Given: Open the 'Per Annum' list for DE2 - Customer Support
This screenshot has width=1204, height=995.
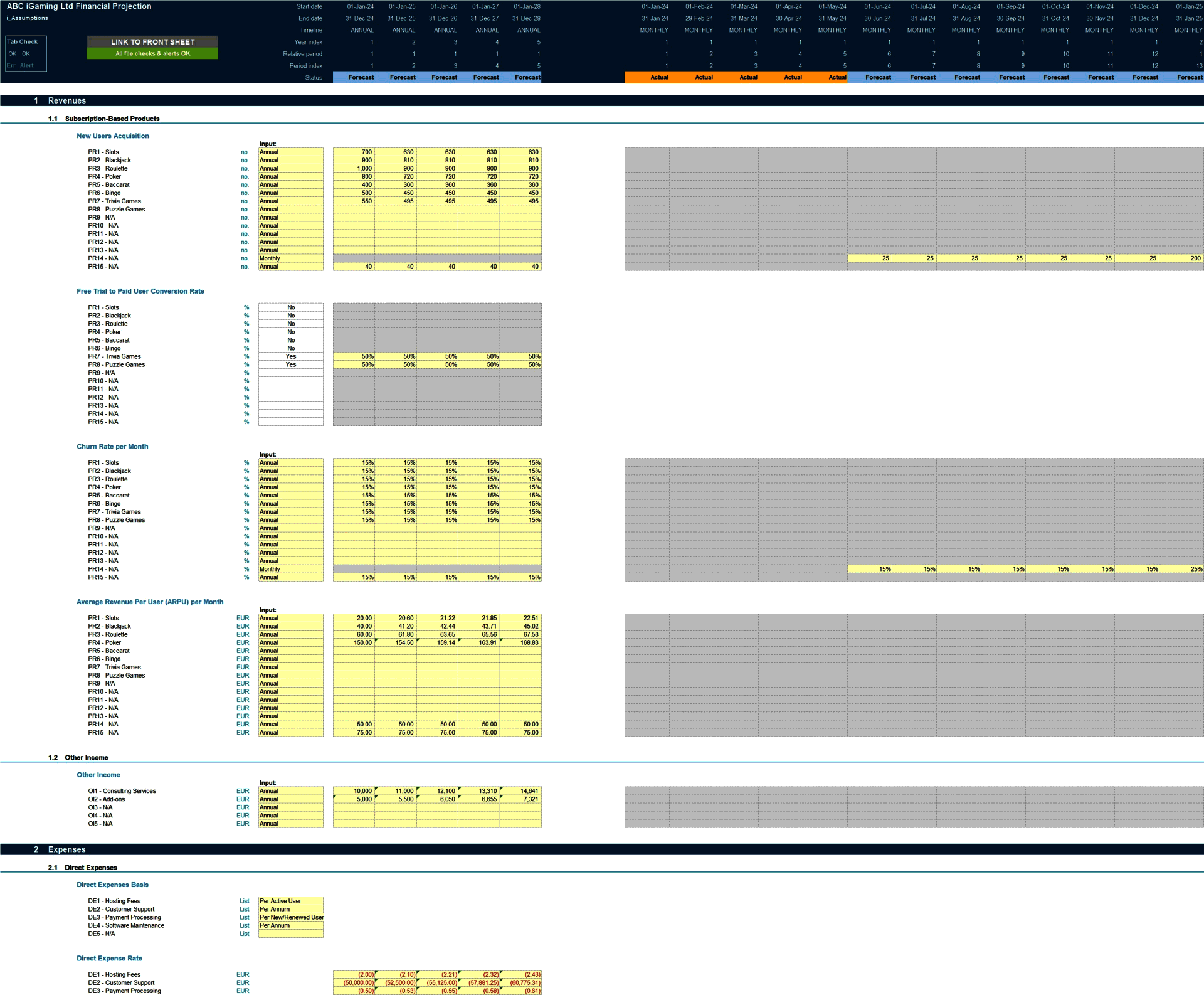Looking at the screenshot, I should coord(291,909).
